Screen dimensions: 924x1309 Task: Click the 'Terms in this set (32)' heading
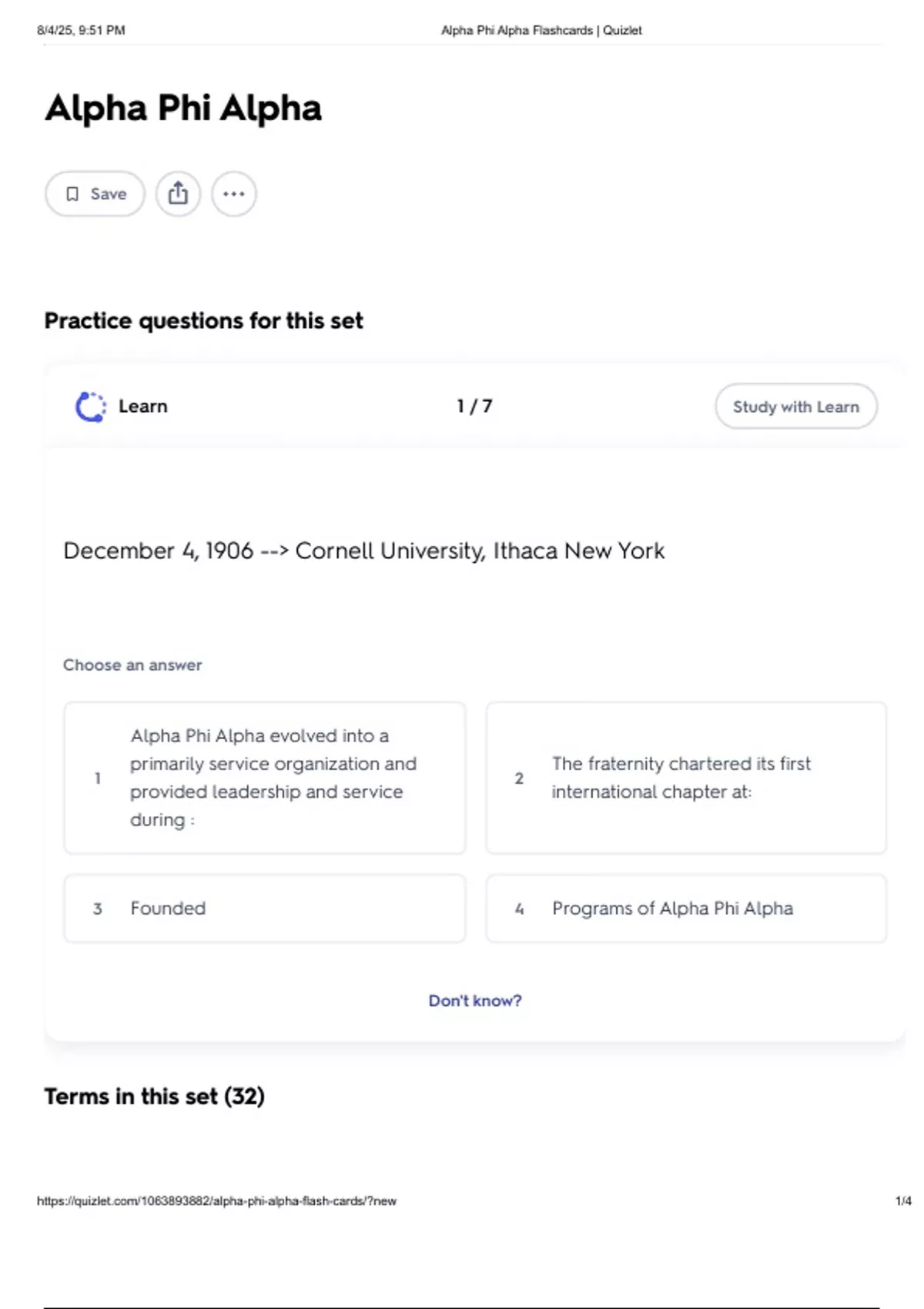pos(154,1096)
